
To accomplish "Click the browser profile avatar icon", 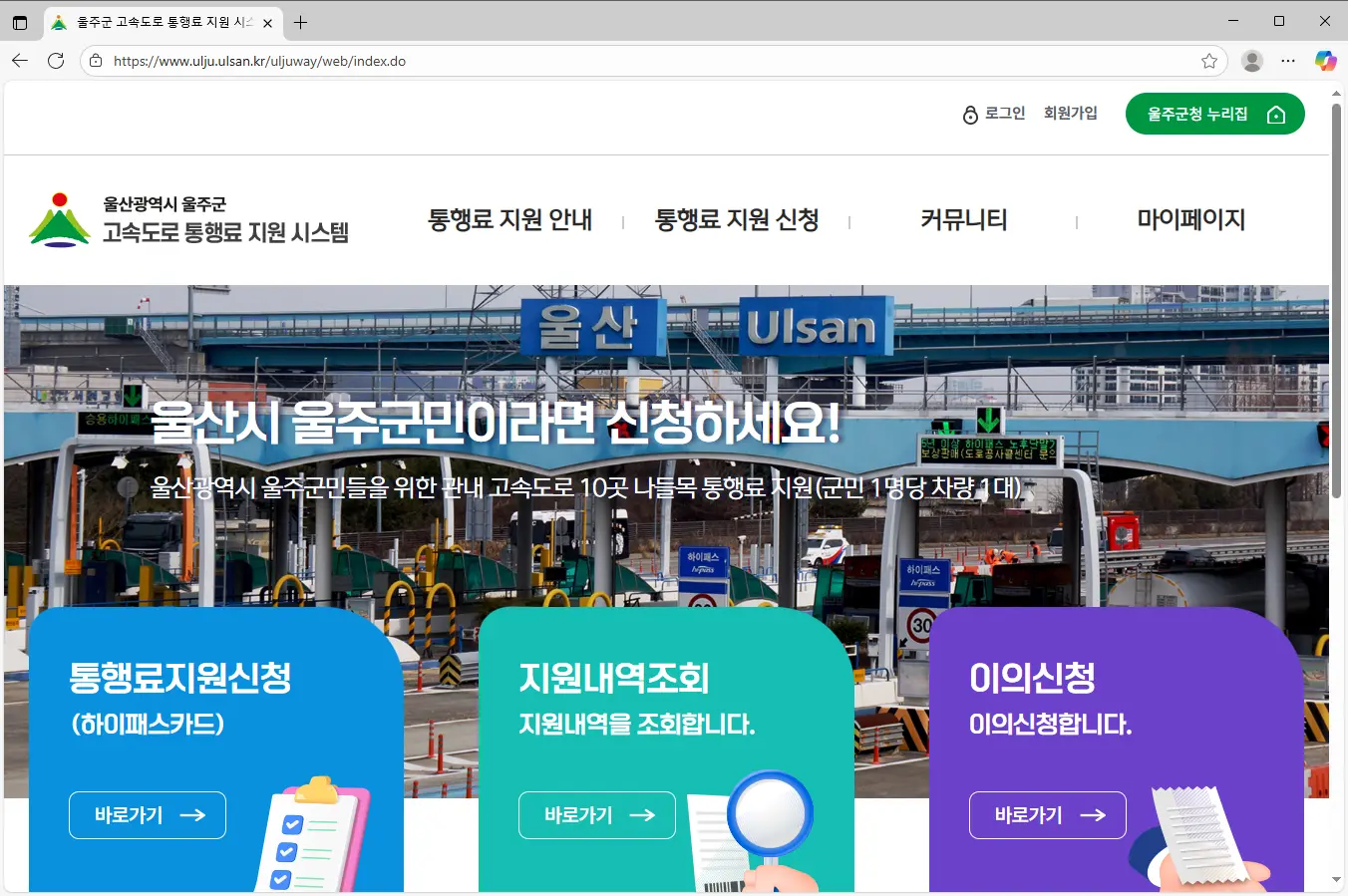I will [x=1251, y=61].
